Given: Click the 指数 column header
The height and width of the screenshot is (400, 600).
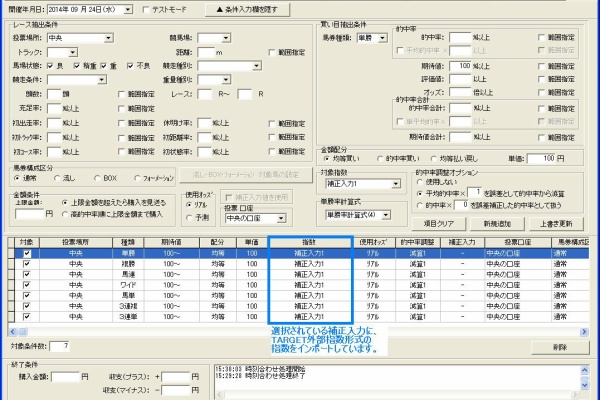Looking at the screenshot, I should (x=309, y=242).
